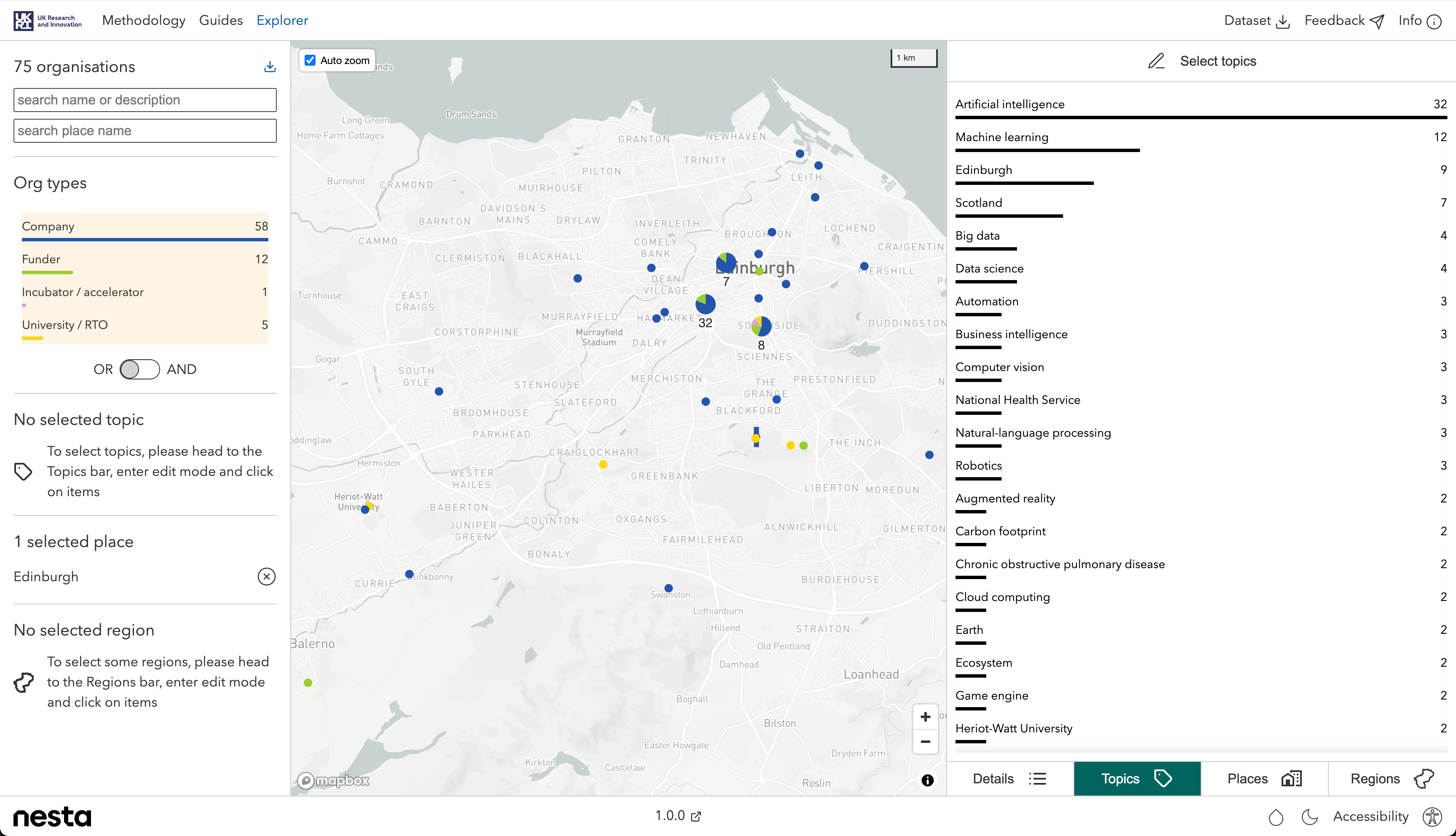Open the Methodology menu item

point(144,21)
